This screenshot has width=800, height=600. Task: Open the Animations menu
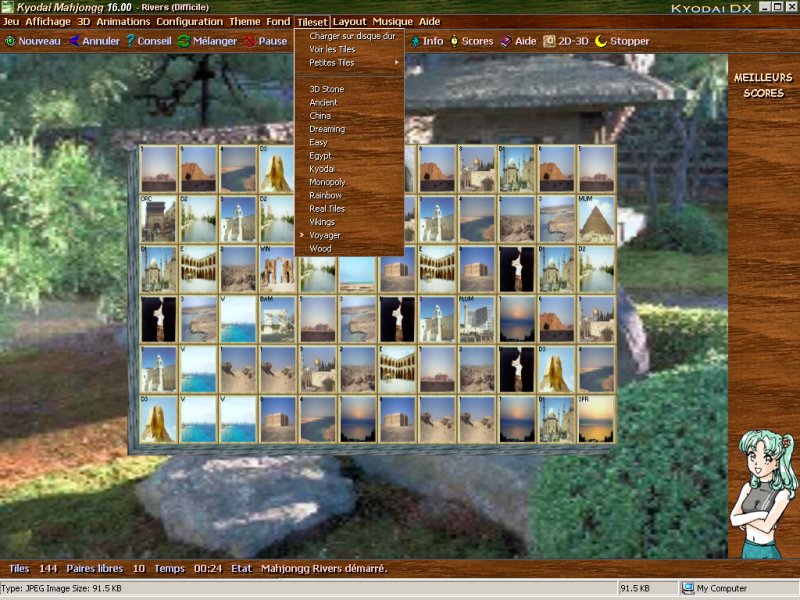(x=123, y=21)
